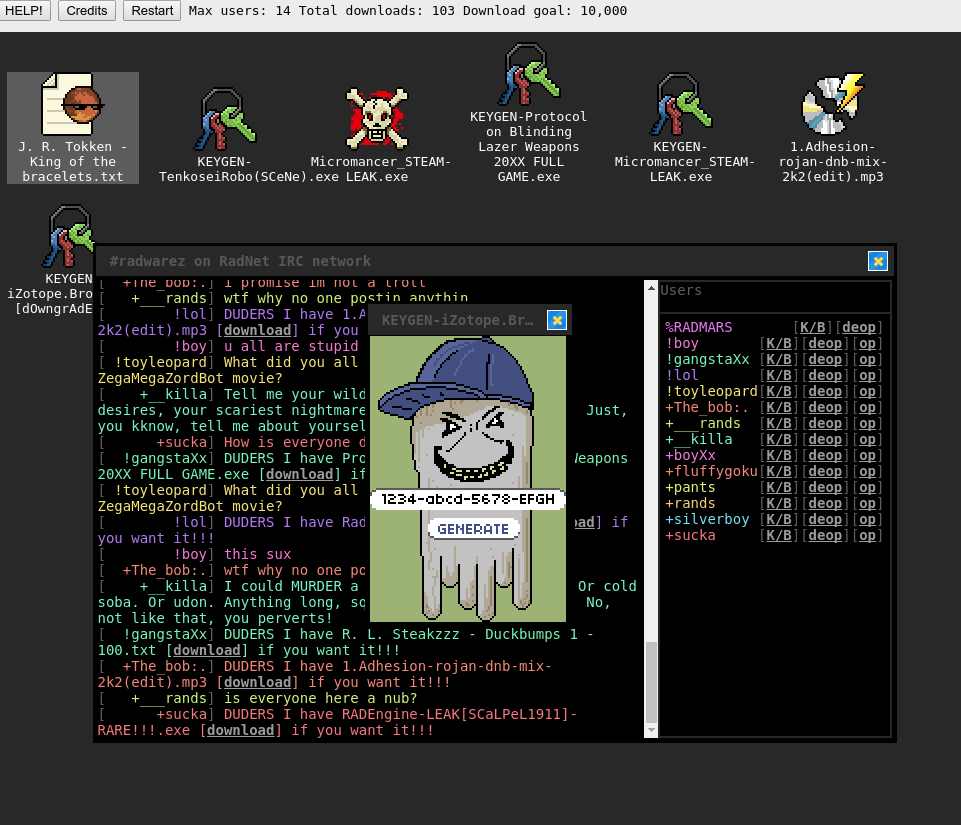Kick/ban user +The_bob:.
961x825 pixels.
point(779,407)
